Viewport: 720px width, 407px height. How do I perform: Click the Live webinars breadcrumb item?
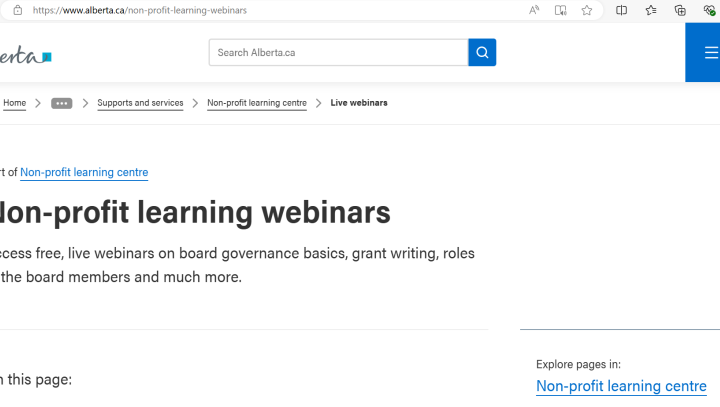coord(359,103)
